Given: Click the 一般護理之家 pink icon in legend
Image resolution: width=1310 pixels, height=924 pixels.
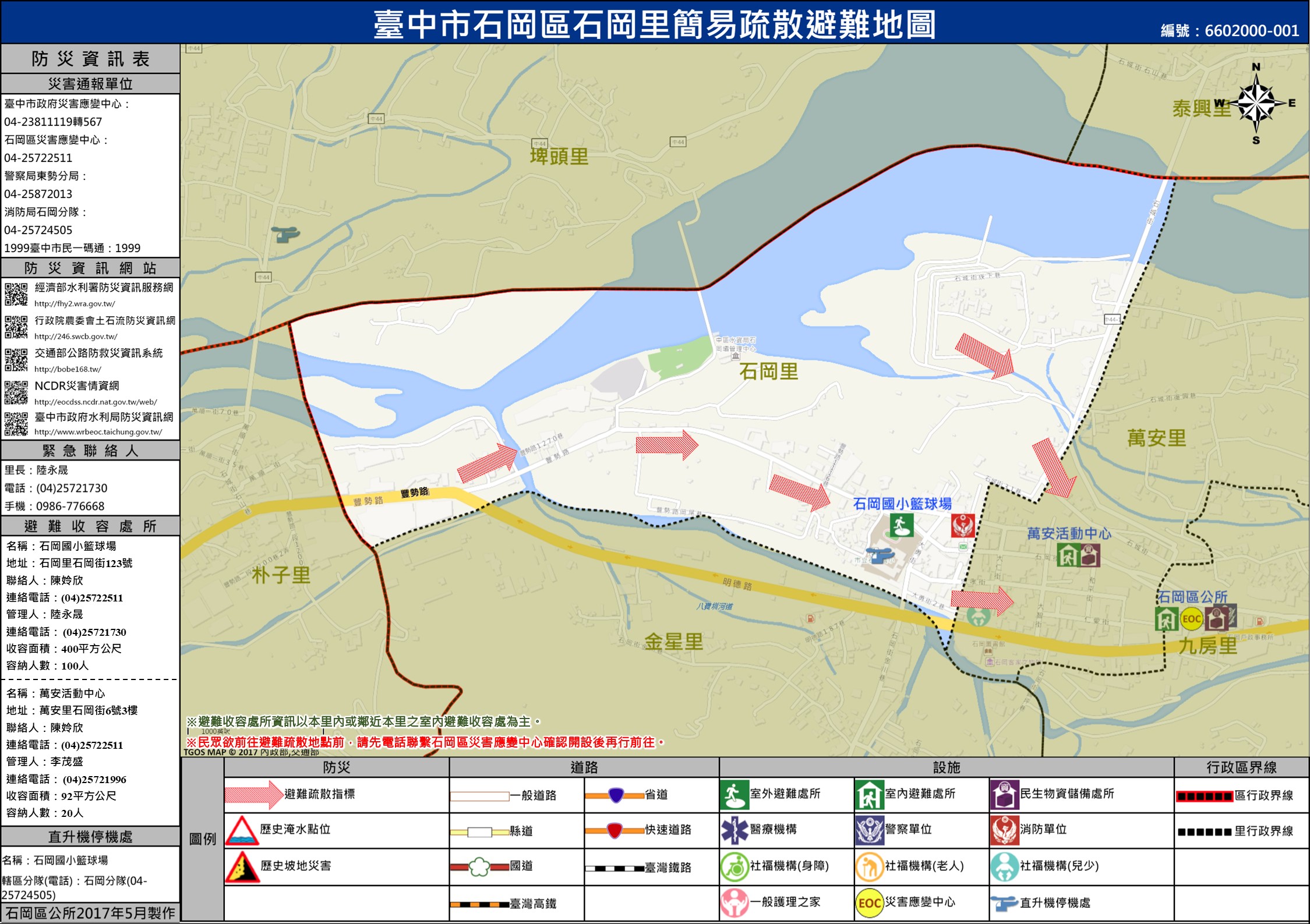Looking at the screenshot, I should click(734, 902).
